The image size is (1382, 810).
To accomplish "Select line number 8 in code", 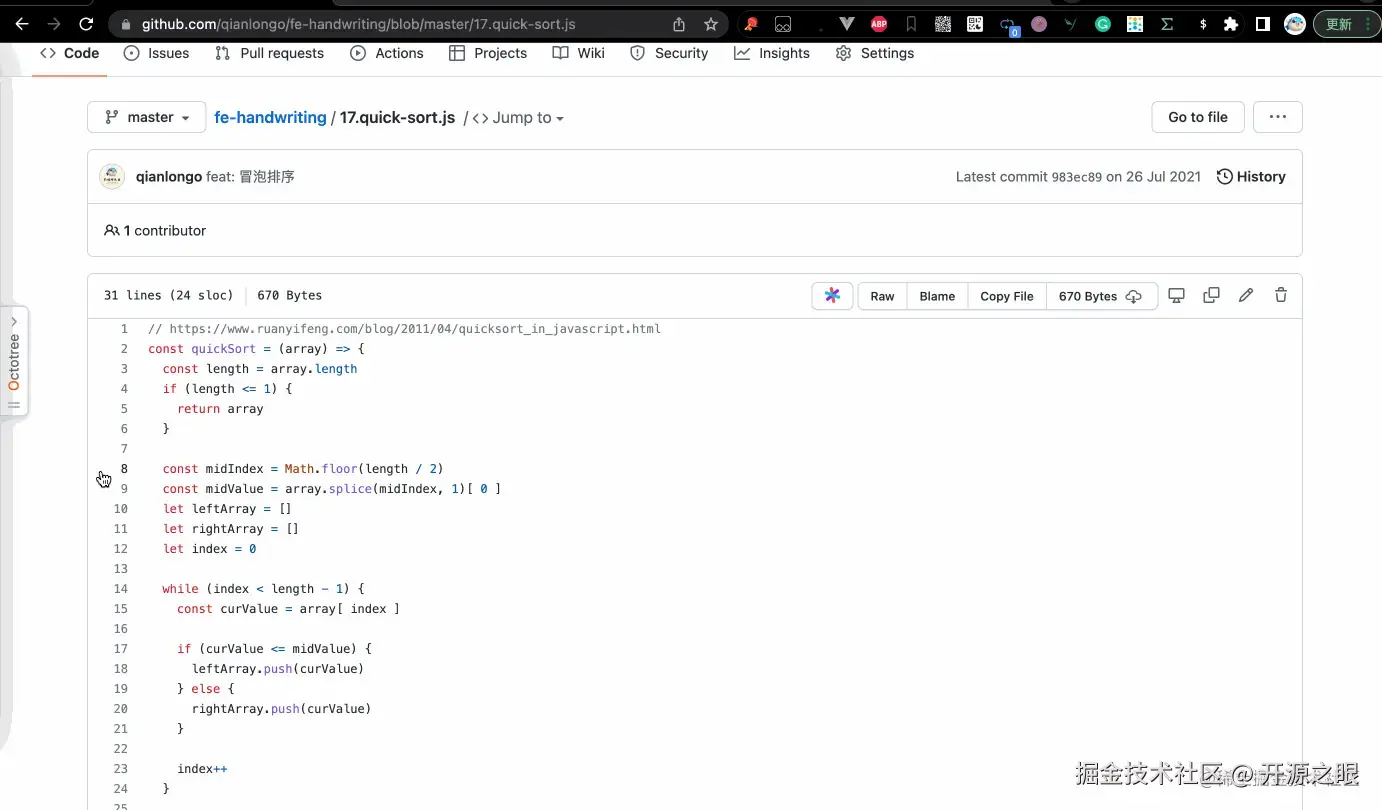I will [124, 469].
